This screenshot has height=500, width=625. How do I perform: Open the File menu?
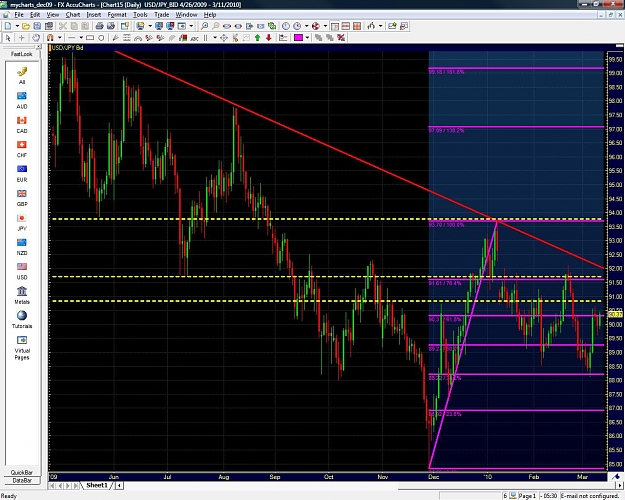pyautogui.click(x=19, y=15)
